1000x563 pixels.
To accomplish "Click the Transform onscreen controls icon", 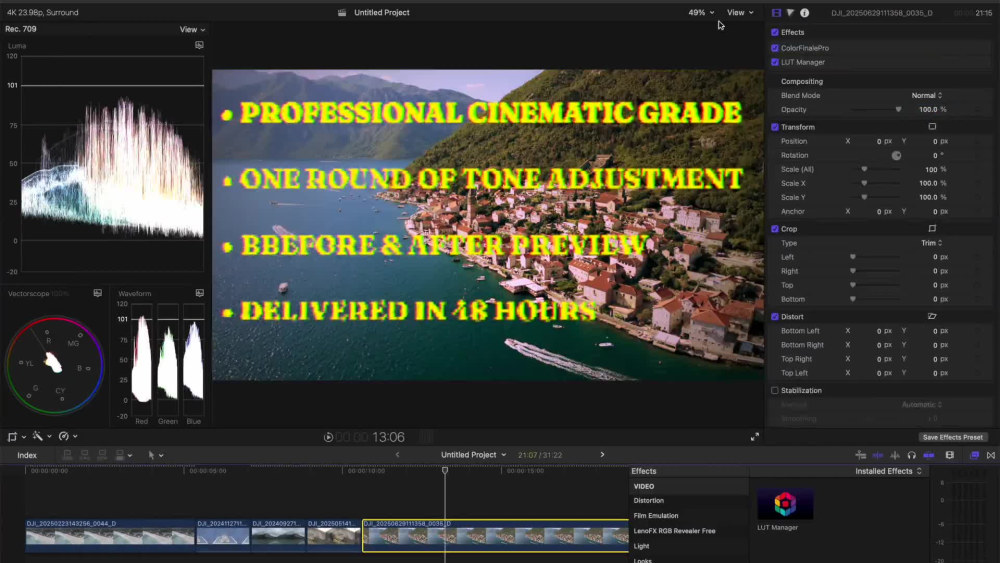I will tap(932, 127).
